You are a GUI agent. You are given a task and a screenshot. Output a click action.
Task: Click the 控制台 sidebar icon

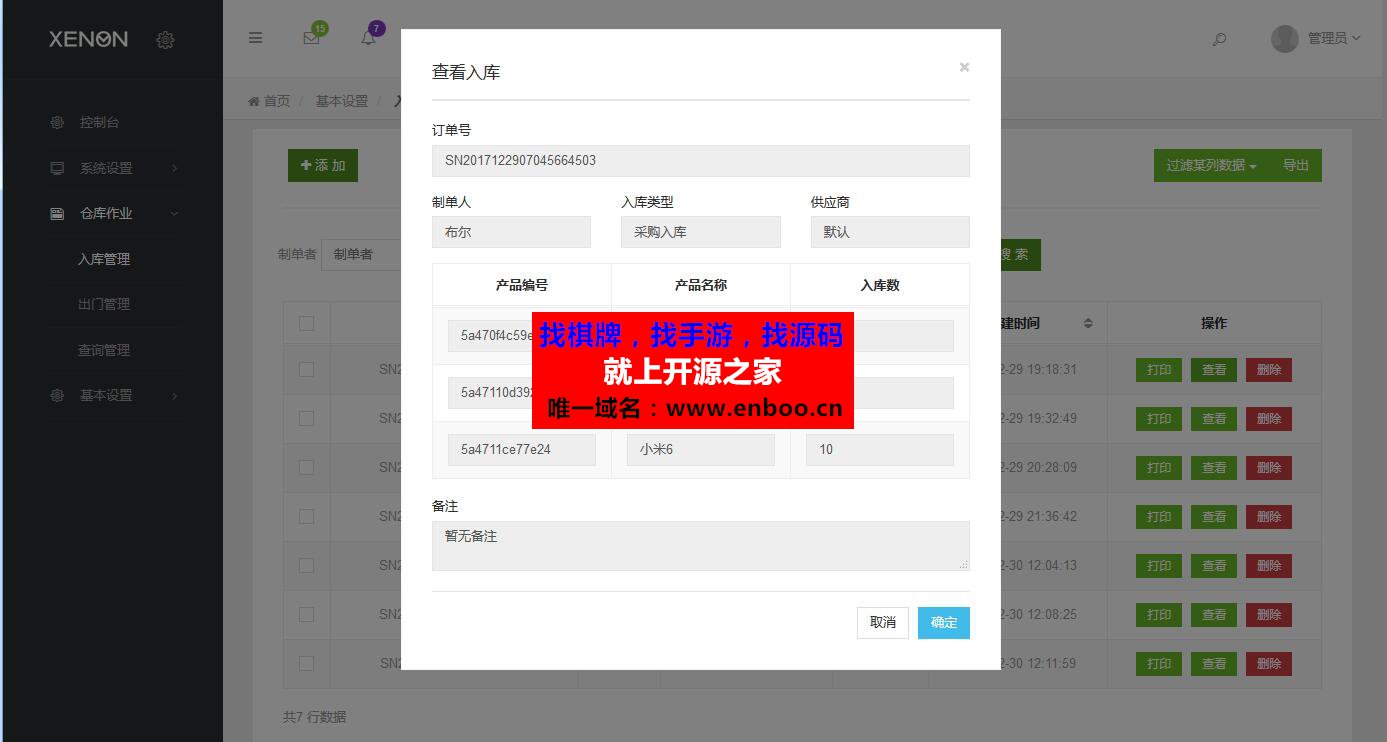coord(57,122)
